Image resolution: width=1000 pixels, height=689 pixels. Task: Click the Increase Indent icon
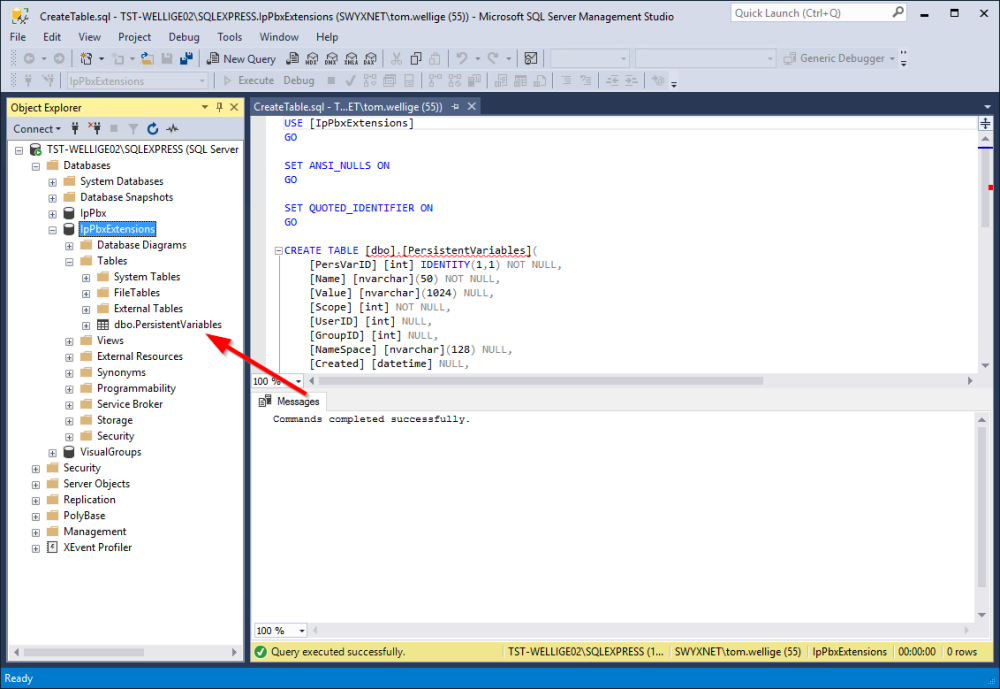click(631, 80)
